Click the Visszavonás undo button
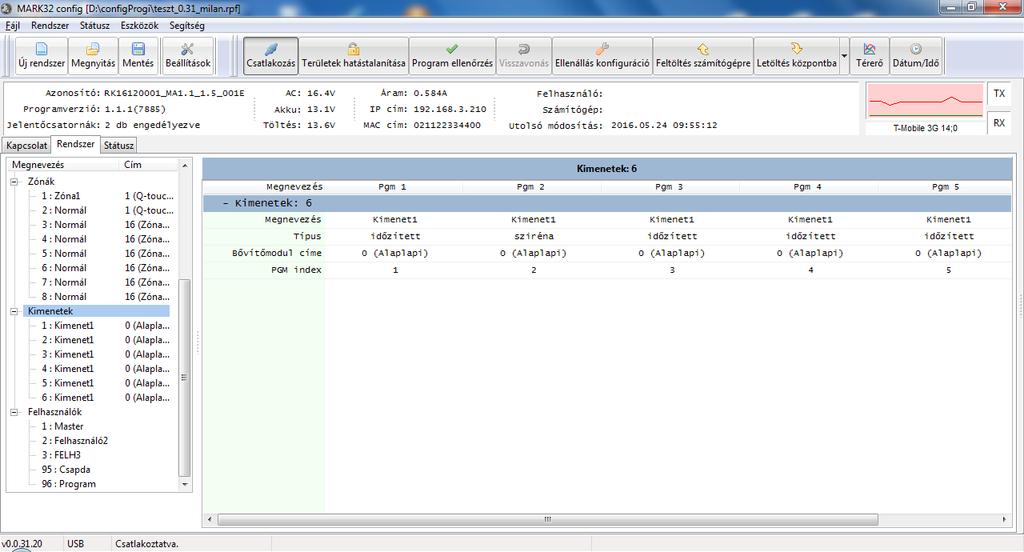This screenshot has width=1024, height=552. click(524, 56)
